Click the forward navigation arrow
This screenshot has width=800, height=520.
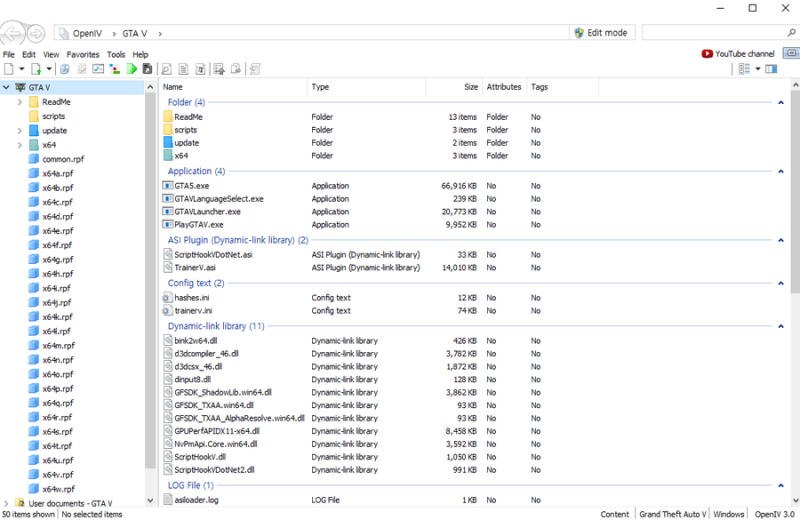tap(34, 33)
